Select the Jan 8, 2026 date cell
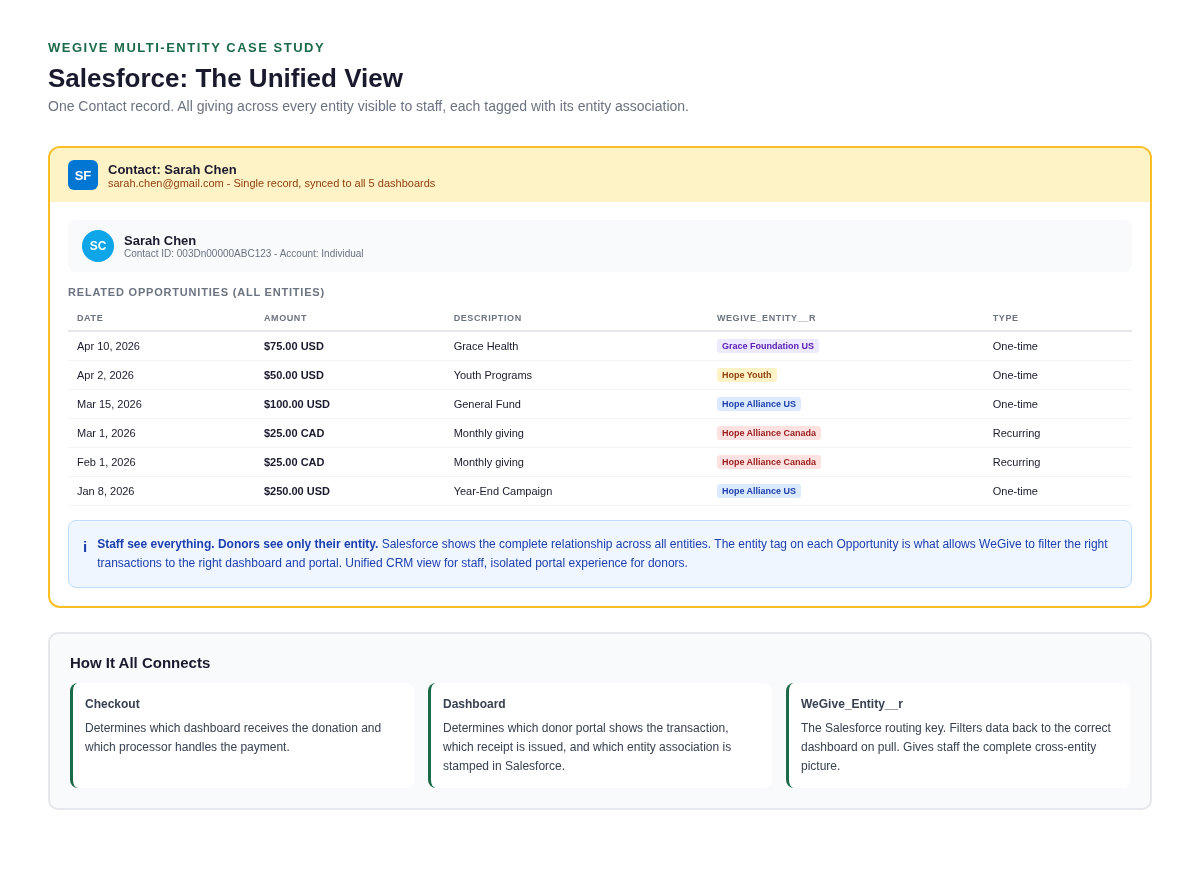Viewport: 1200px width, 870px height. [x=105, y=491]
